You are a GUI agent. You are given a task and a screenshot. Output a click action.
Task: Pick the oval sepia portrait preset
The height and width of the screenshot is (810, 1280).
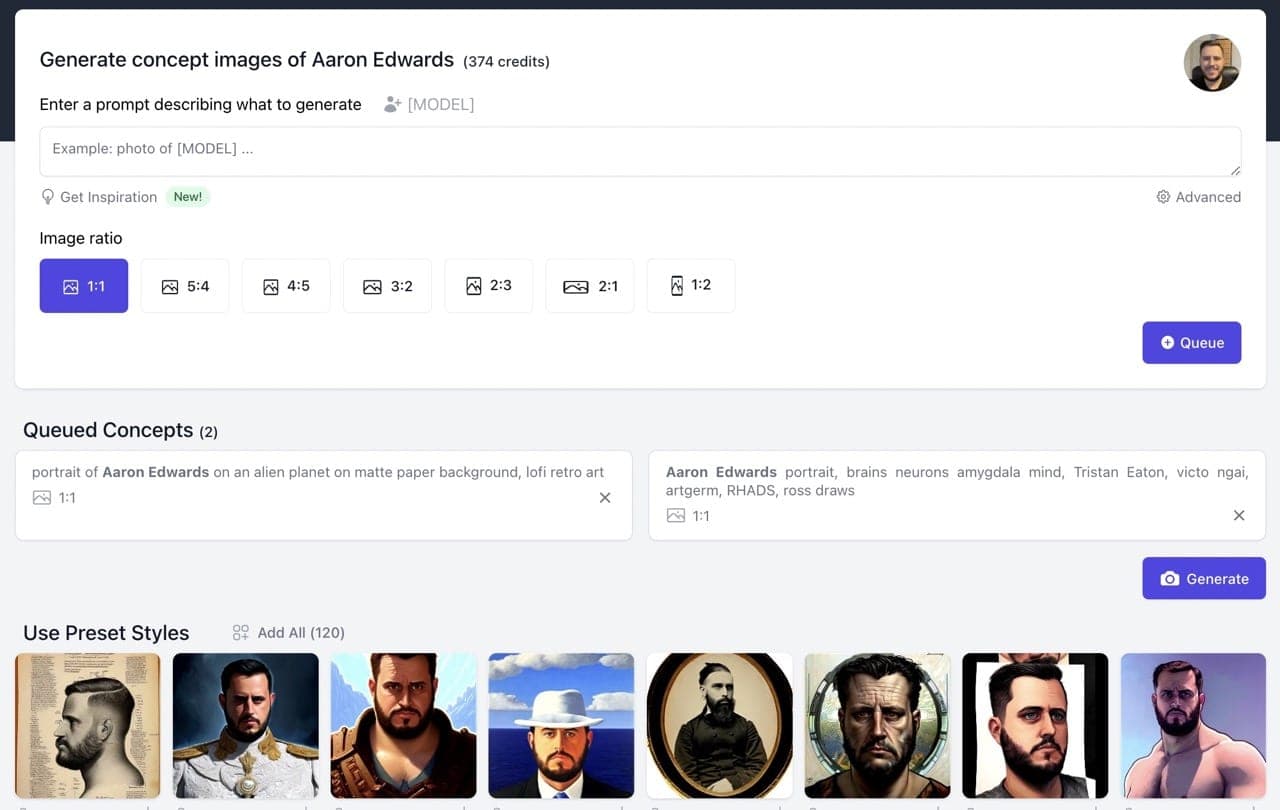coord(719,725)
